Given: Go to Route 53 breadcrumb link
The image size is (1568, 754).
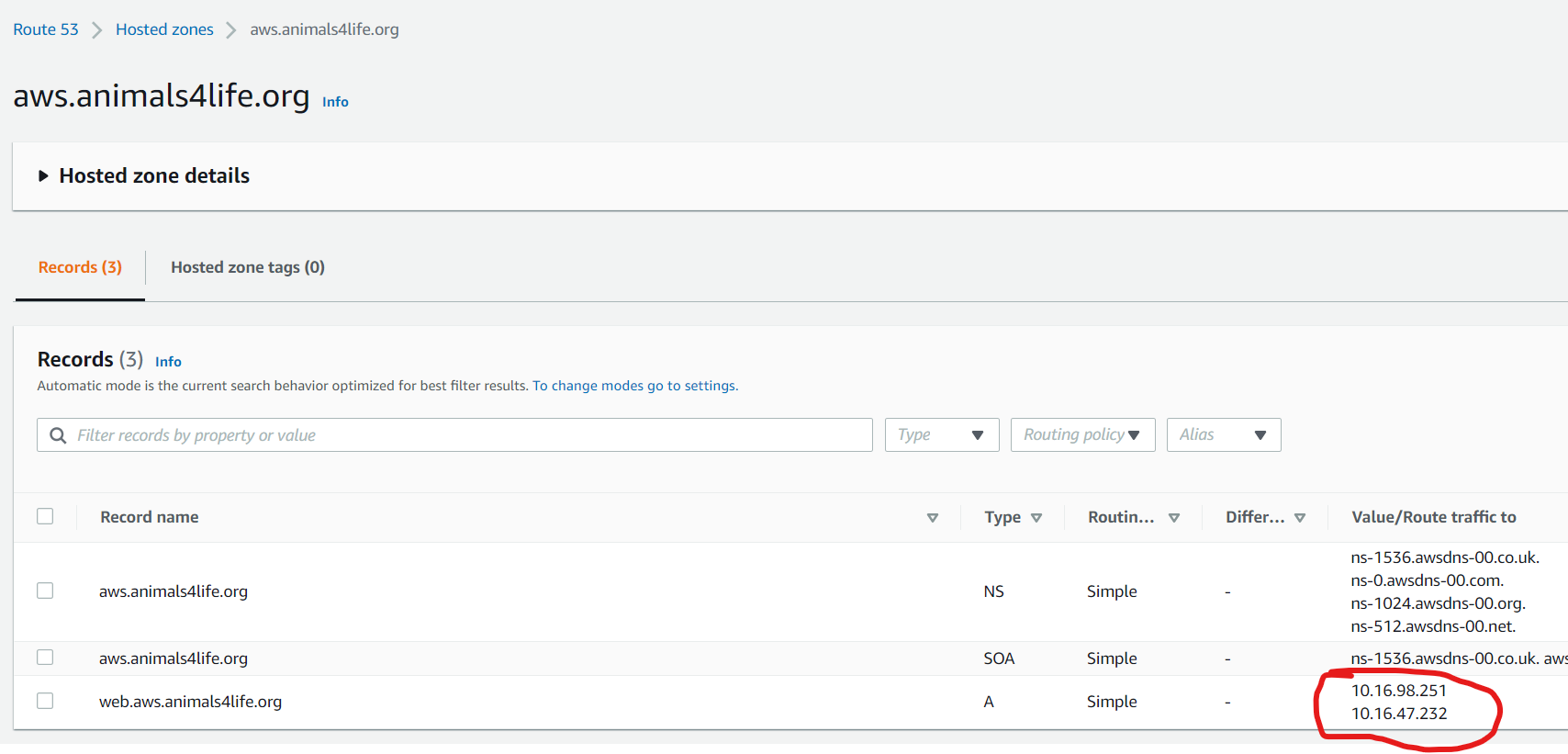Looking at the screenshot, I should [46, 29].
